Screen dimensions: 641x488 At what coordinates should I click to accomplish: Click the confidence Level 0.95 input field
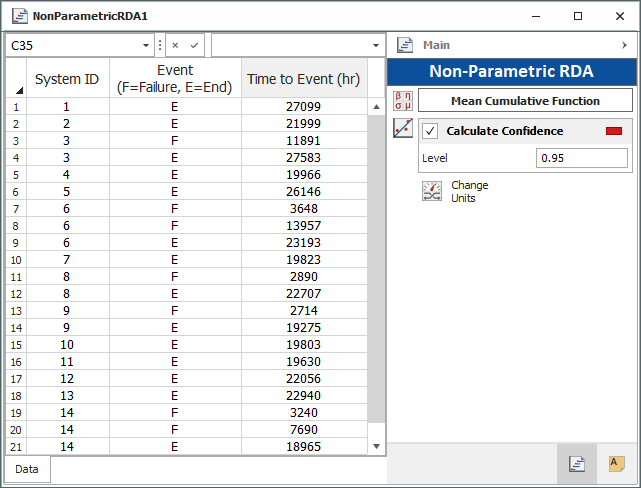582,158
